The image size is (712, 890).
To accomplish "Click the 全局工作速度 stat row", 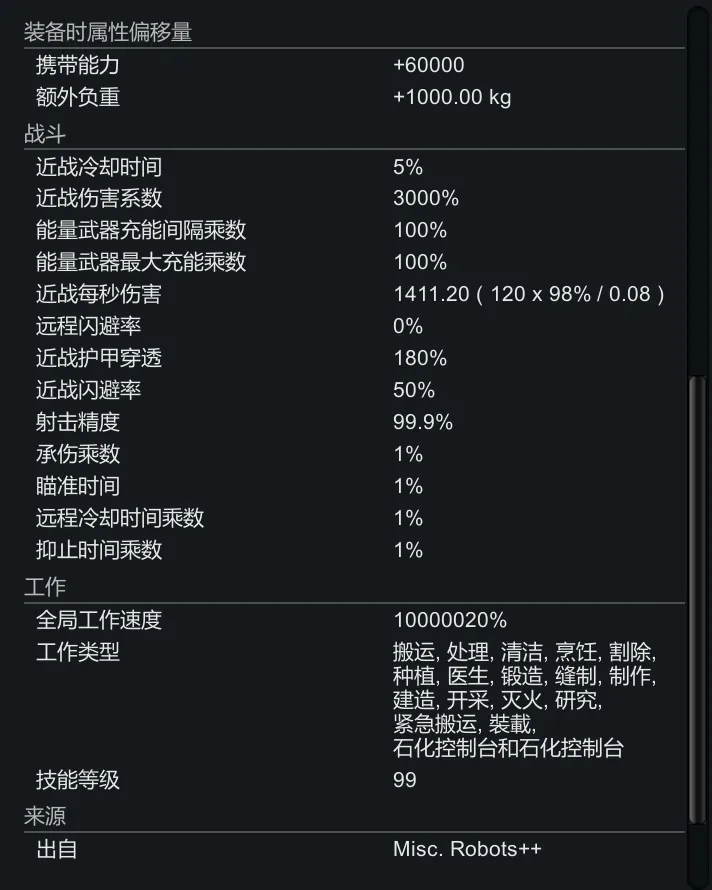I will pyautogui.click(x=350, y=621).
